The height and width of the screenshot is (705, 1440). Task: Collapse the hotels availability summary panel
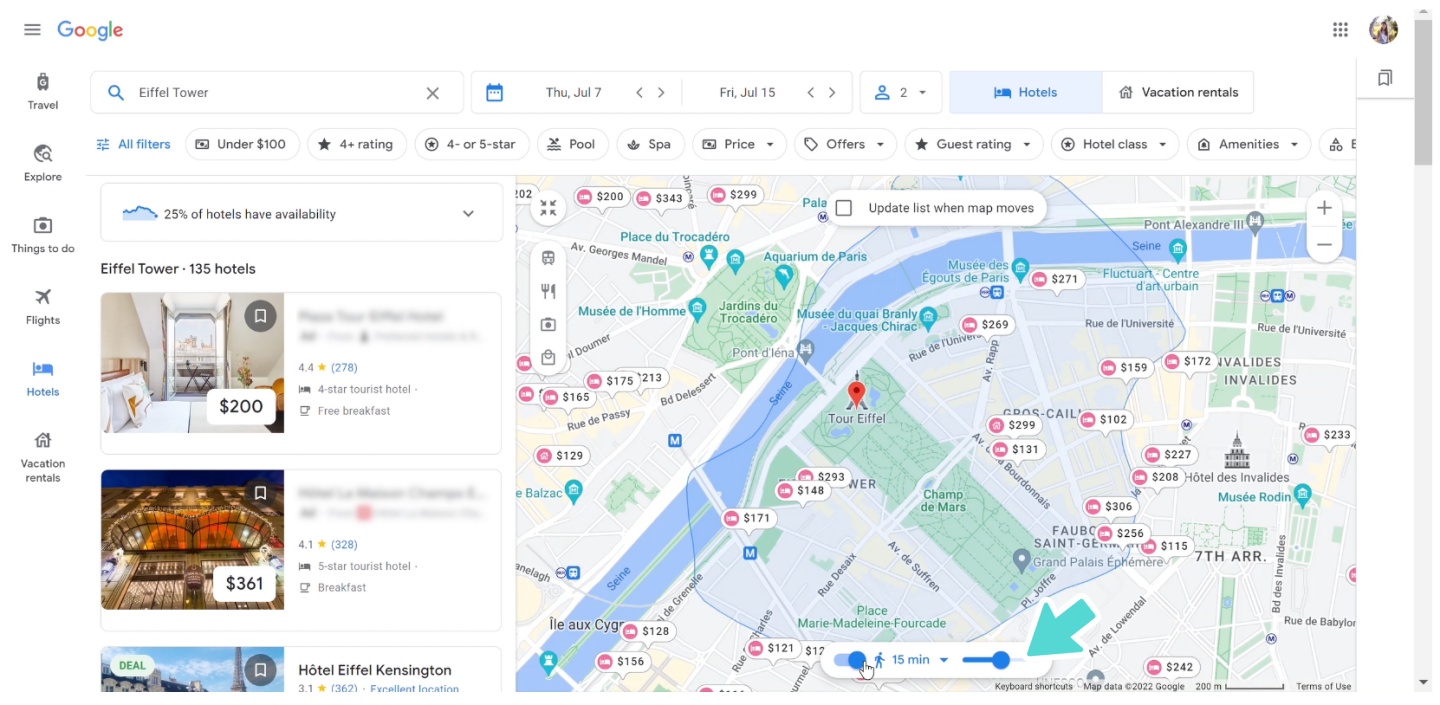point(470,212)
